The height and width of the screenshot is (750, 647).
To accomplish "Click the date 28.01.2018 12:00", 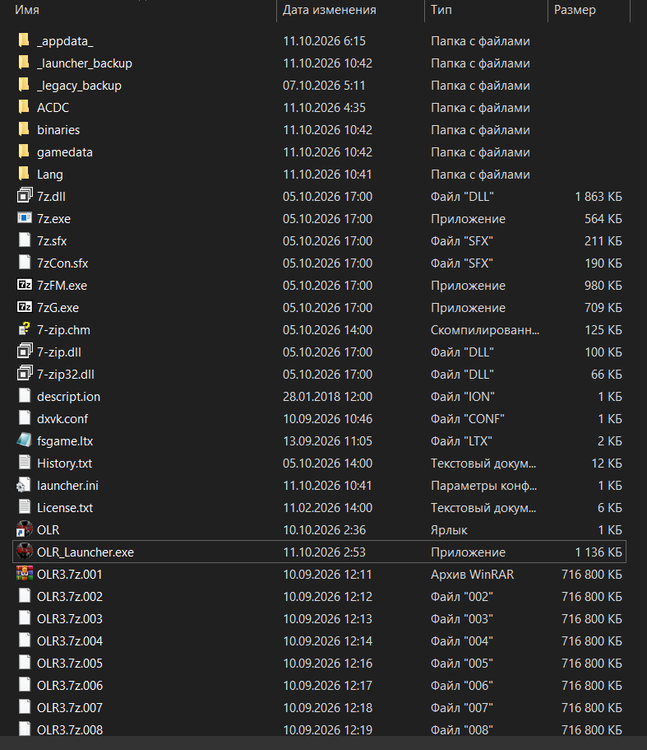I will pyautogui.click(x=328, y=397).
